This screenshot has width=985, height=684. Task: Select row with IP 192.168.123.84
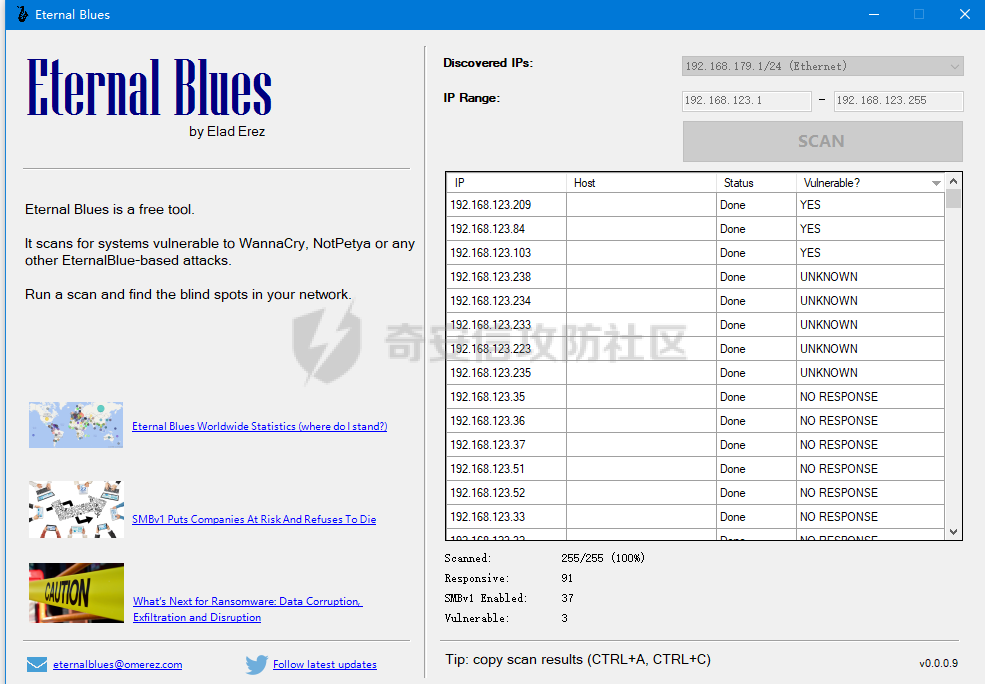695,229
